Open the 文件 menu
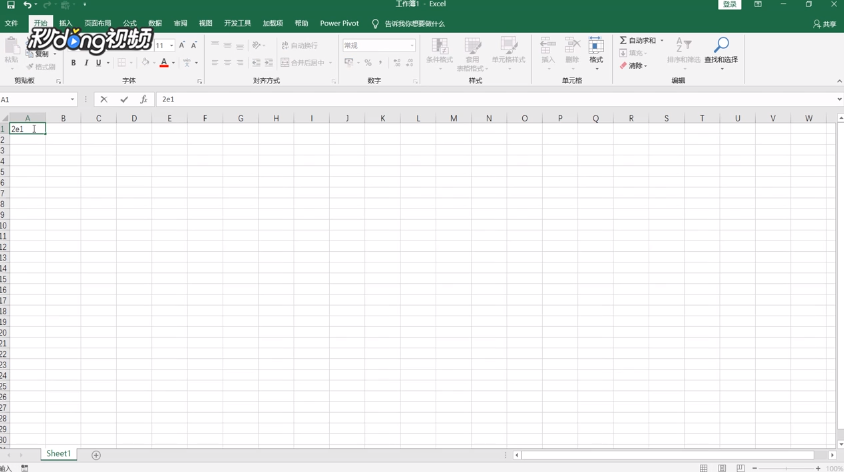The width and height of the screenshot is (844, 472). pos(11,23)
